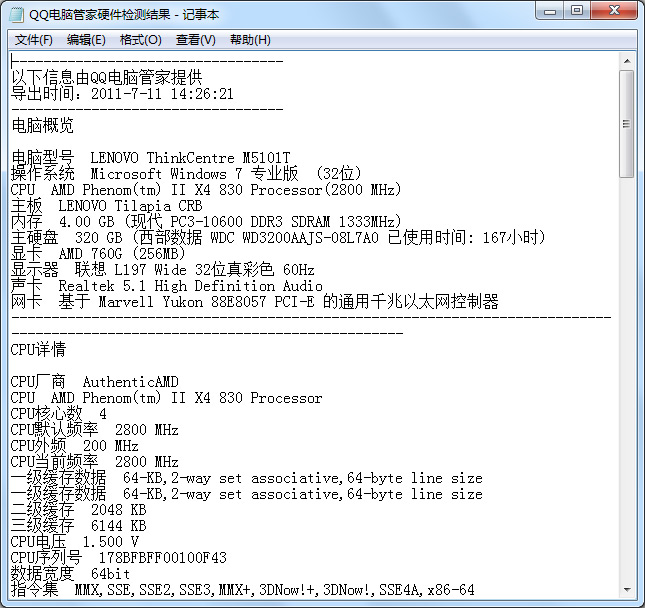Click the scrollbar down arrow

627,589
